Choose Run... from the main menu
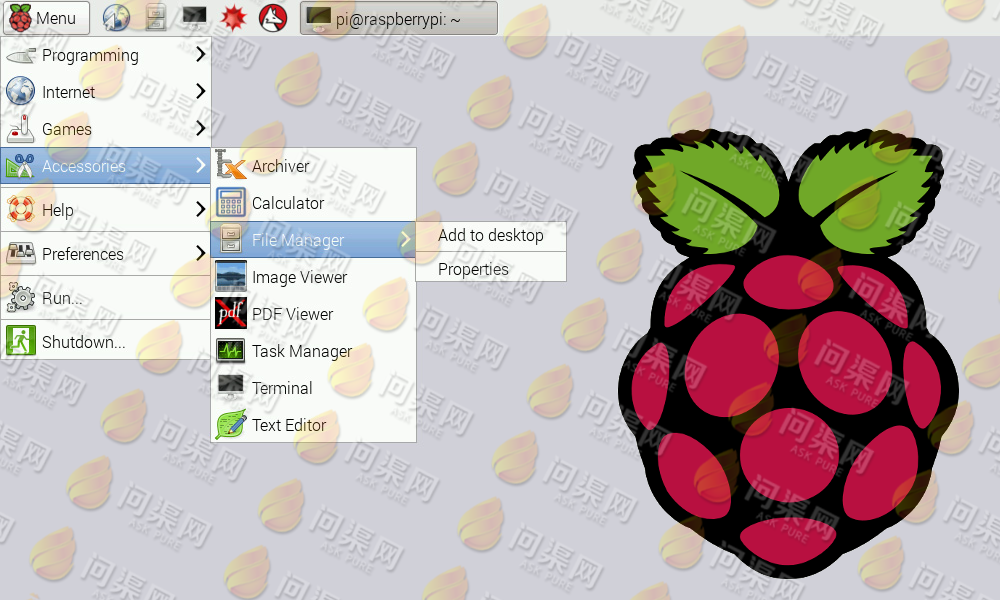Screen dimensions: 1000x600 tap(106, 297)
